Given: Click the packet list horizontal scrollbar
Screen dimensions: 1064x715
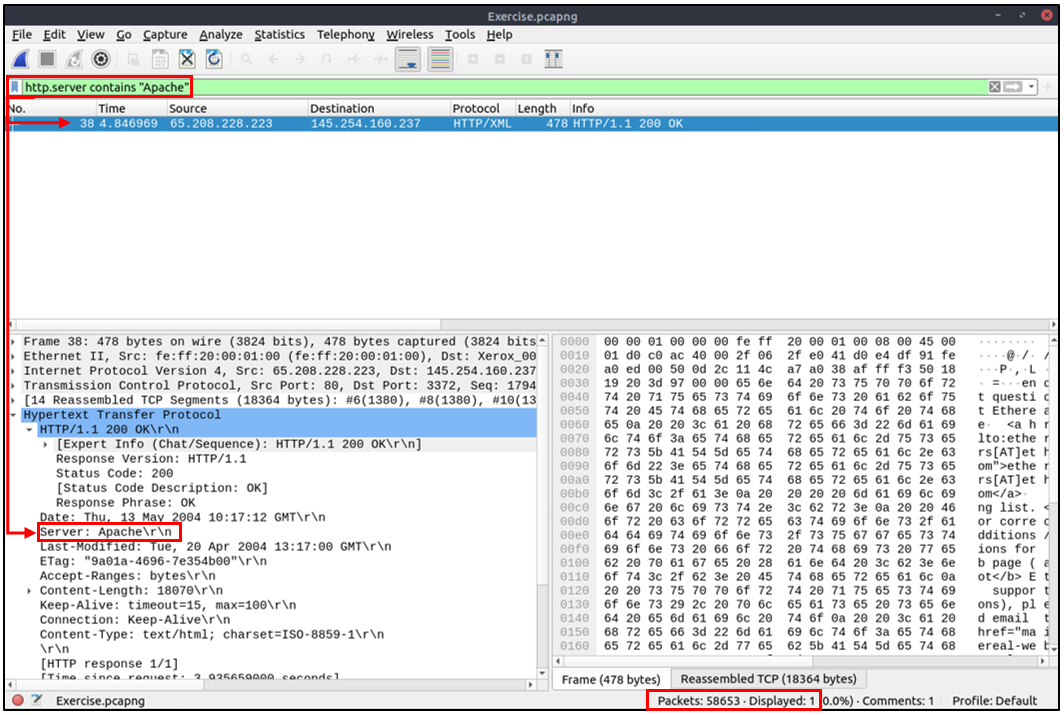Looking at the screenshot, I should pyautogui.click(x=532, y=324).
